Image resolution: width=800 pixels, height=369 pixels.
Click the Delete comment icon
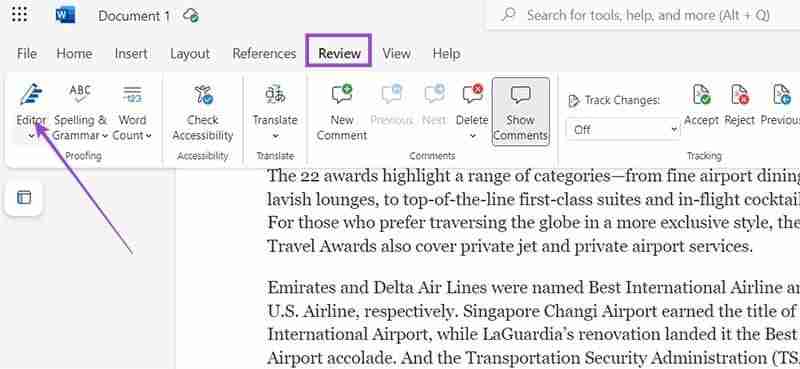tap(472, 94)
